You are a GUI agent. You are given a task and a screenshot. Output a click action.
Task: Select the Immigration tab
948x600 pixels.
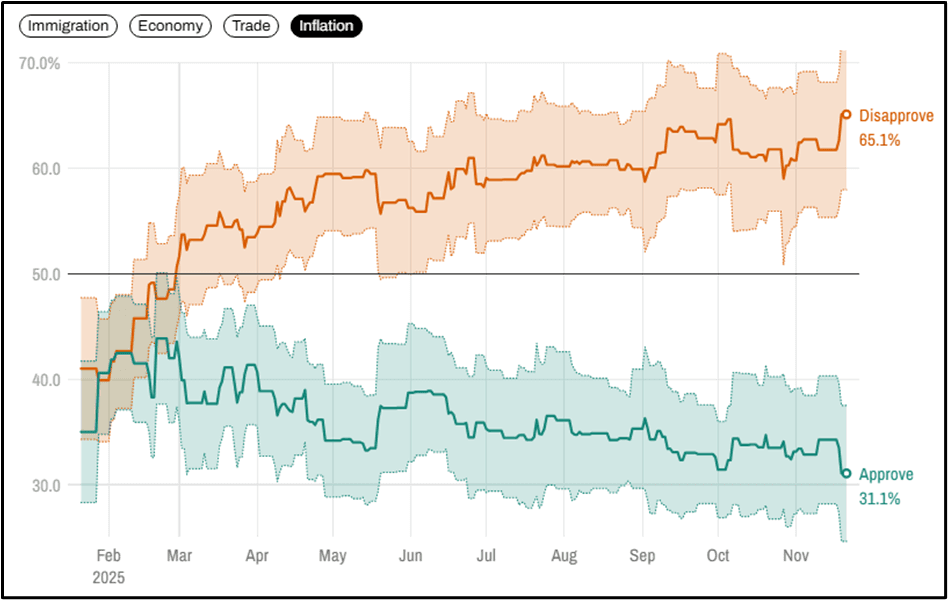(x=68, y=26)
